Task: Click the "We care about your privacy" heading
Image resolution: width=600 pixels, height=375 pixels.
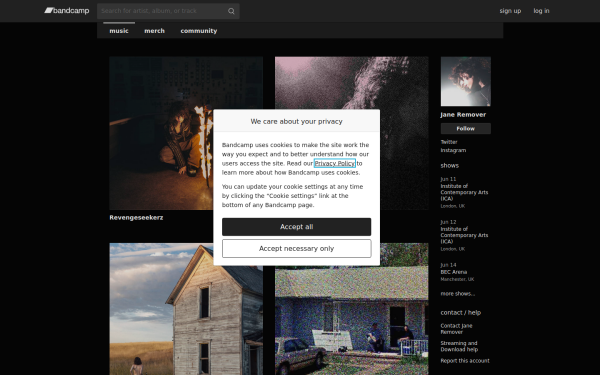Action: coord(297,121)
